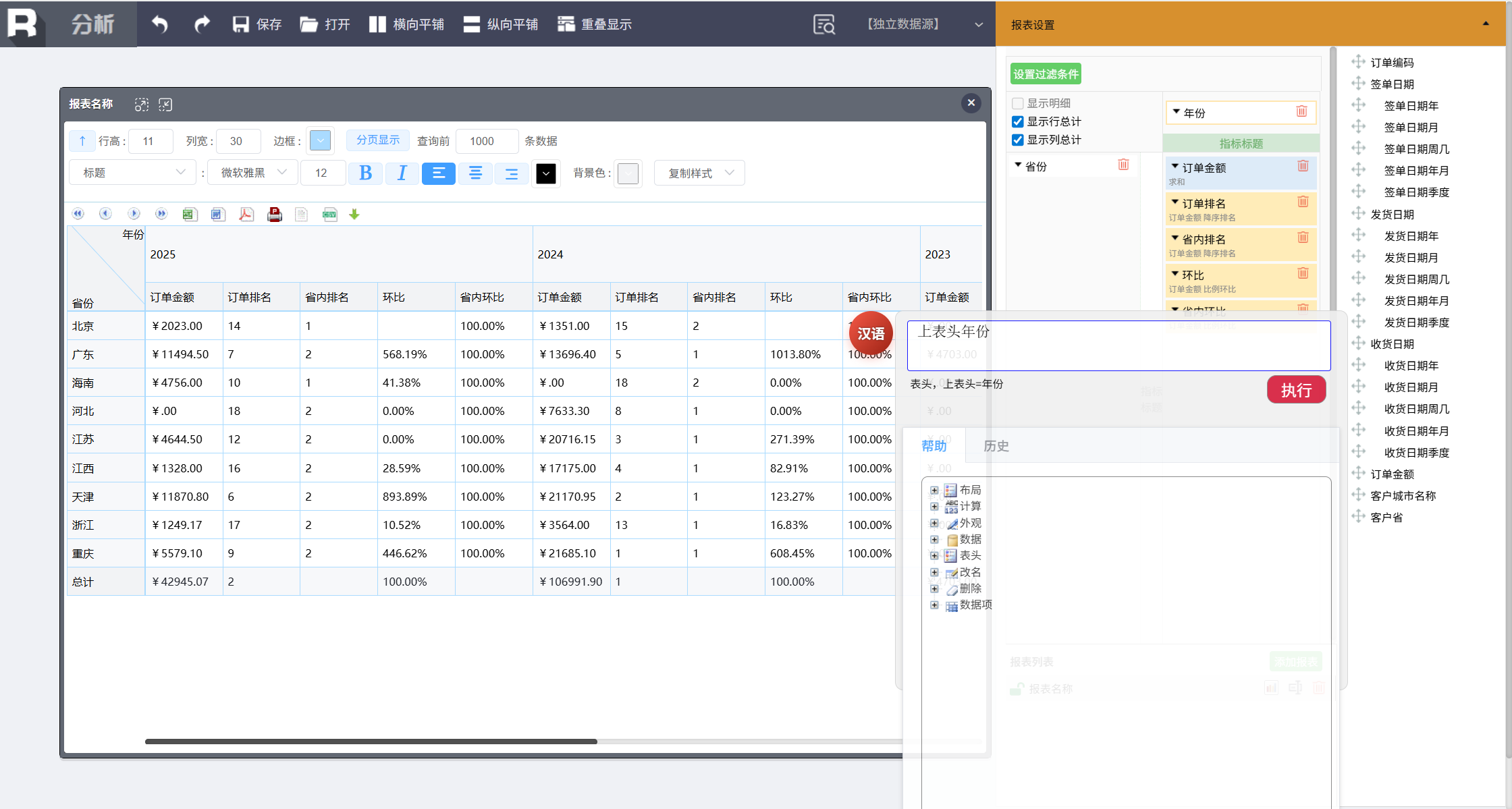Uncheck 显示行总计 checkbox
The image size is (1512, 809).
(1018, 121)
